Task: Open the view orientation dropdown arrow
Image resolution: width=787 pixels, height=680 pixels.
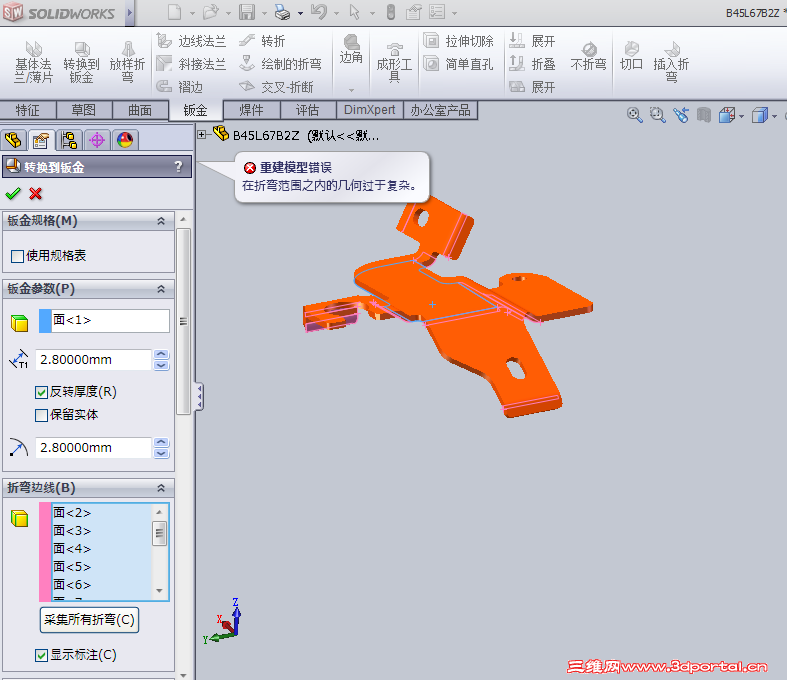Action: point(741,116)
